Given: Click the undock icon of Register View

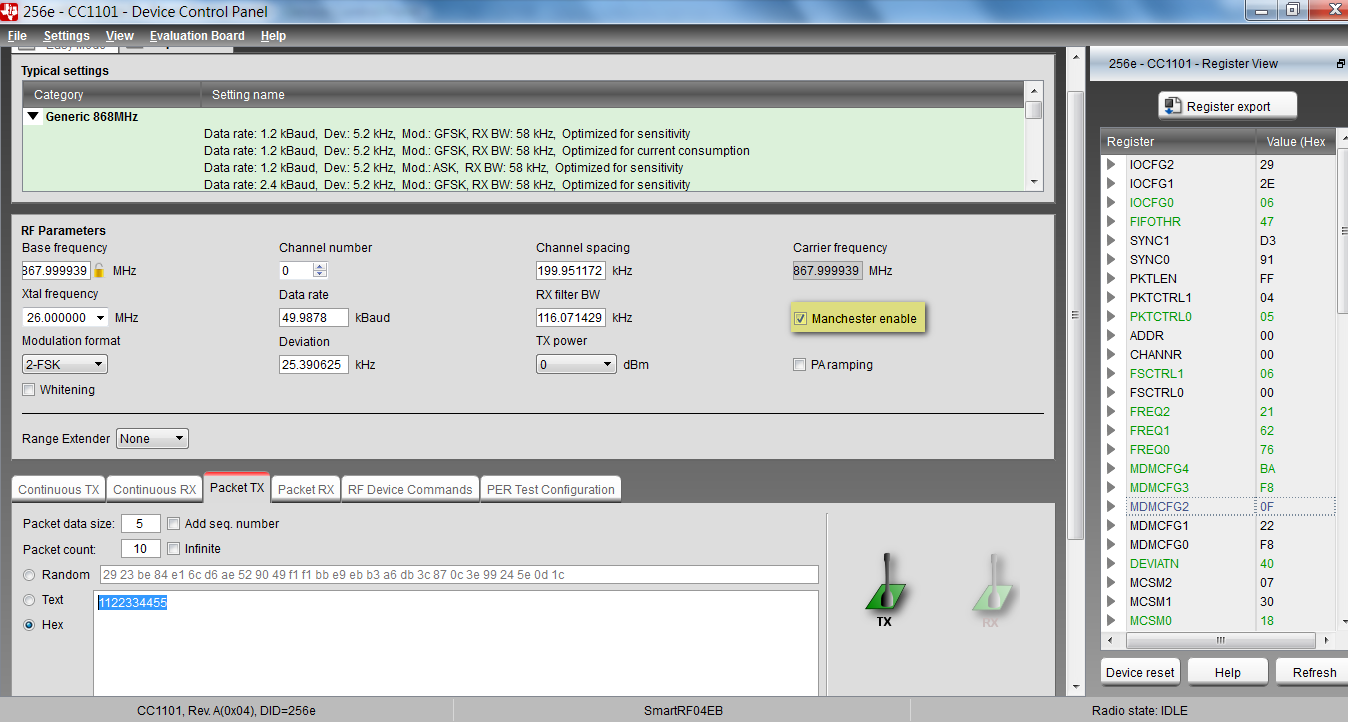Looking at the screenshot, I should (1340, 63).
